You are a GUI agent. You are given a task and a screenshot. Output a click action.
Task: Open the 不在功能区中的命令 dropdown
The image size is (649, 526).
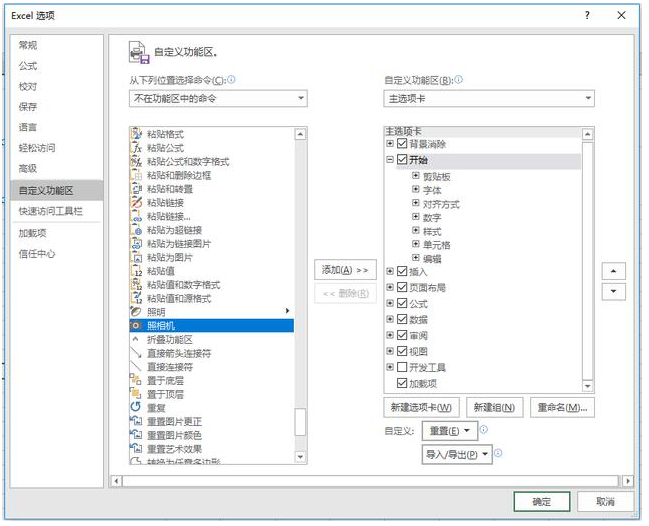pyautogui.click(x=218, y=98)
